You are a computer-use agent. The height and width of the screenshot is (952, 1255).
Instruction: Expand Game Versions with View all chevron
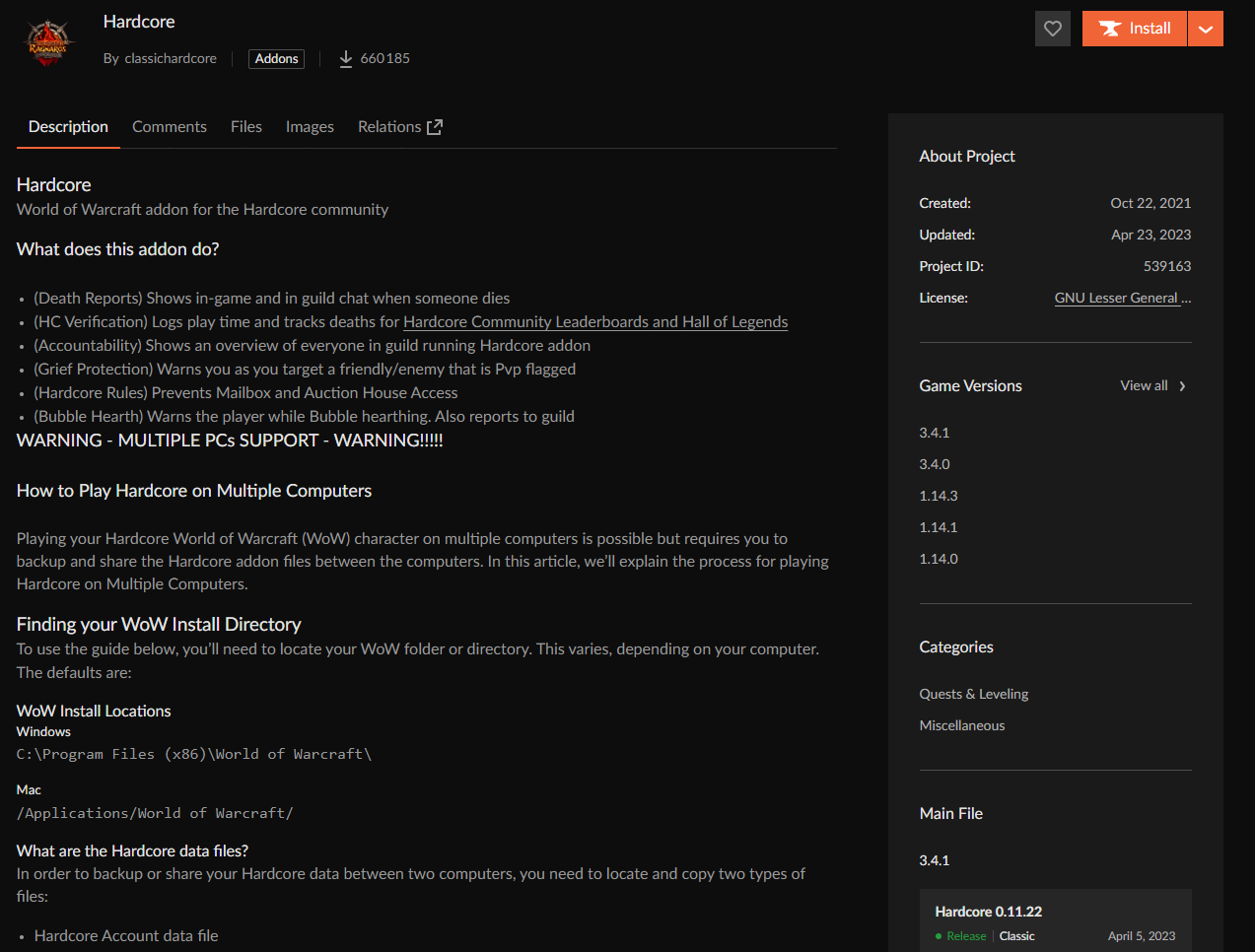[1182, 386]
